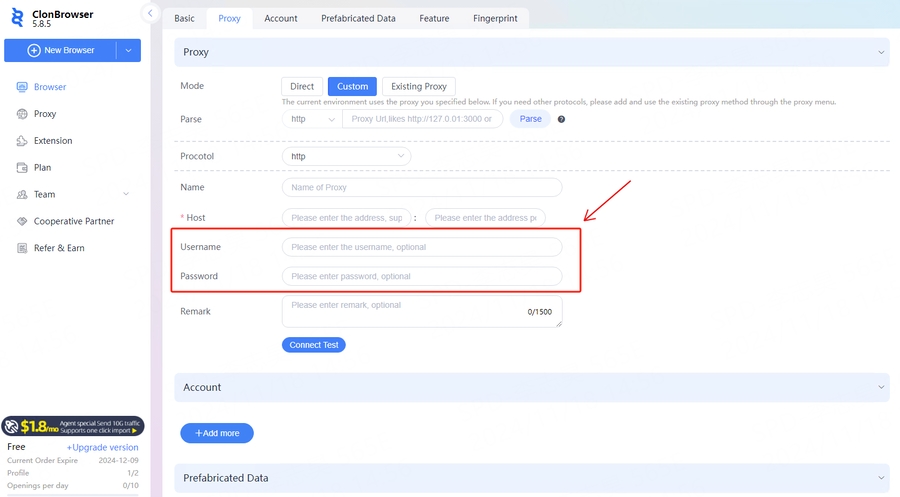Viewport: 900px width, 497px height.
Task: Collapse the sidebar with arrow icon
Action: [150, 13]
